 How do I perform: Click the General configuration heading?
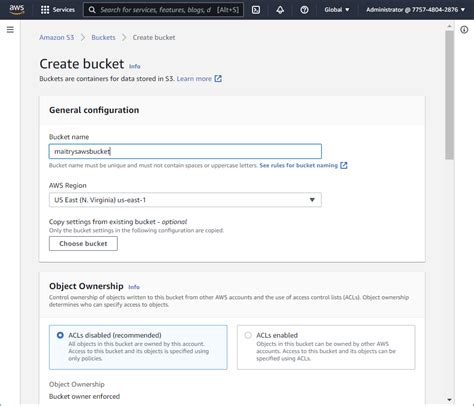(94, 110)
